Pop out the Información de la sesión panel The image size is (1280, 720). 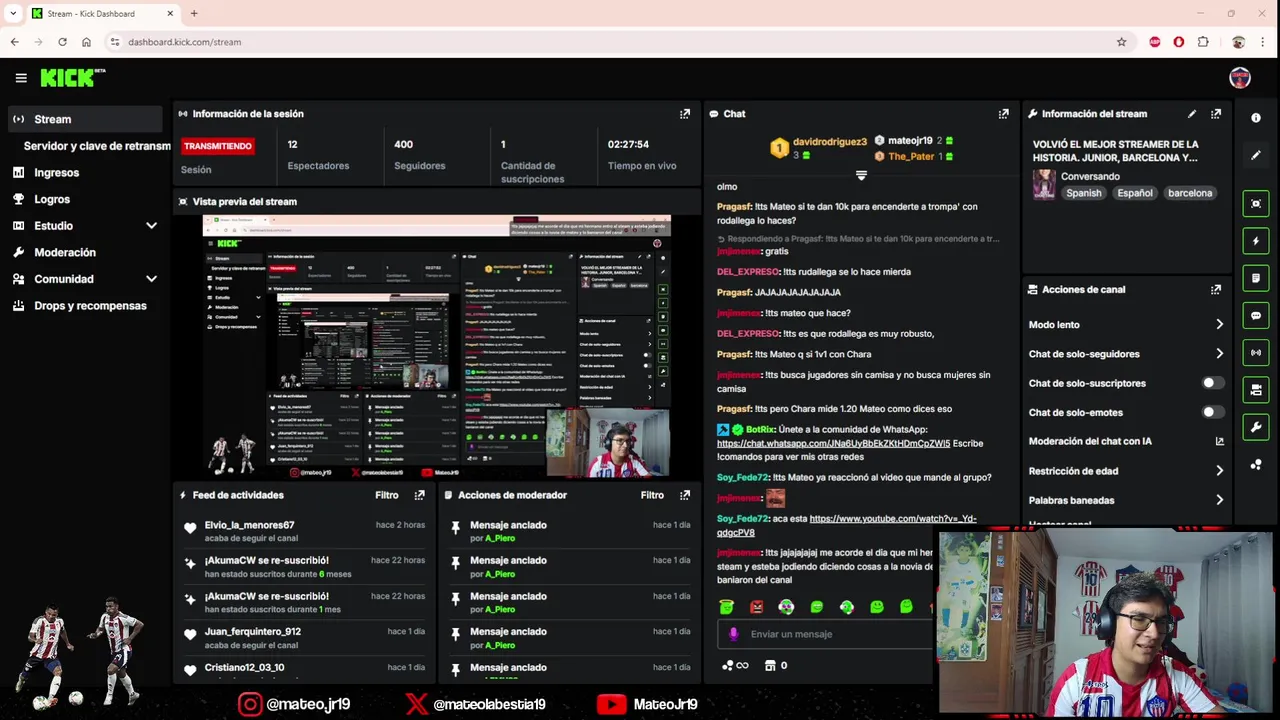[685, 114]
